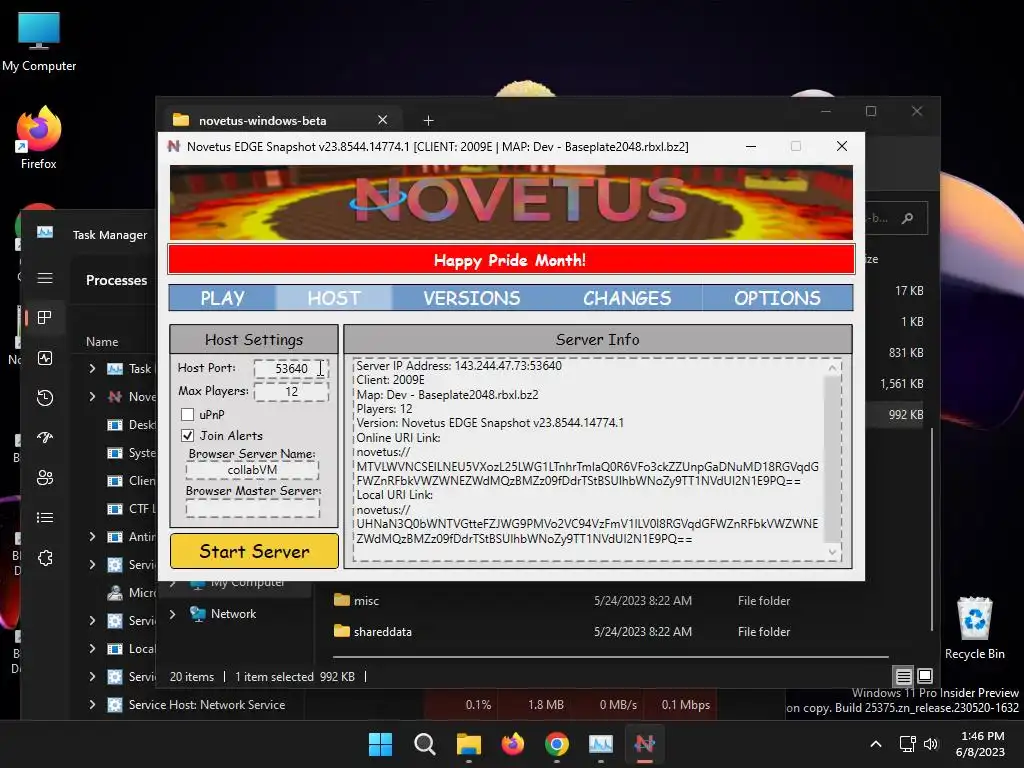
Task: Select Network in Explorer sidebar
Action: (233, 614)
